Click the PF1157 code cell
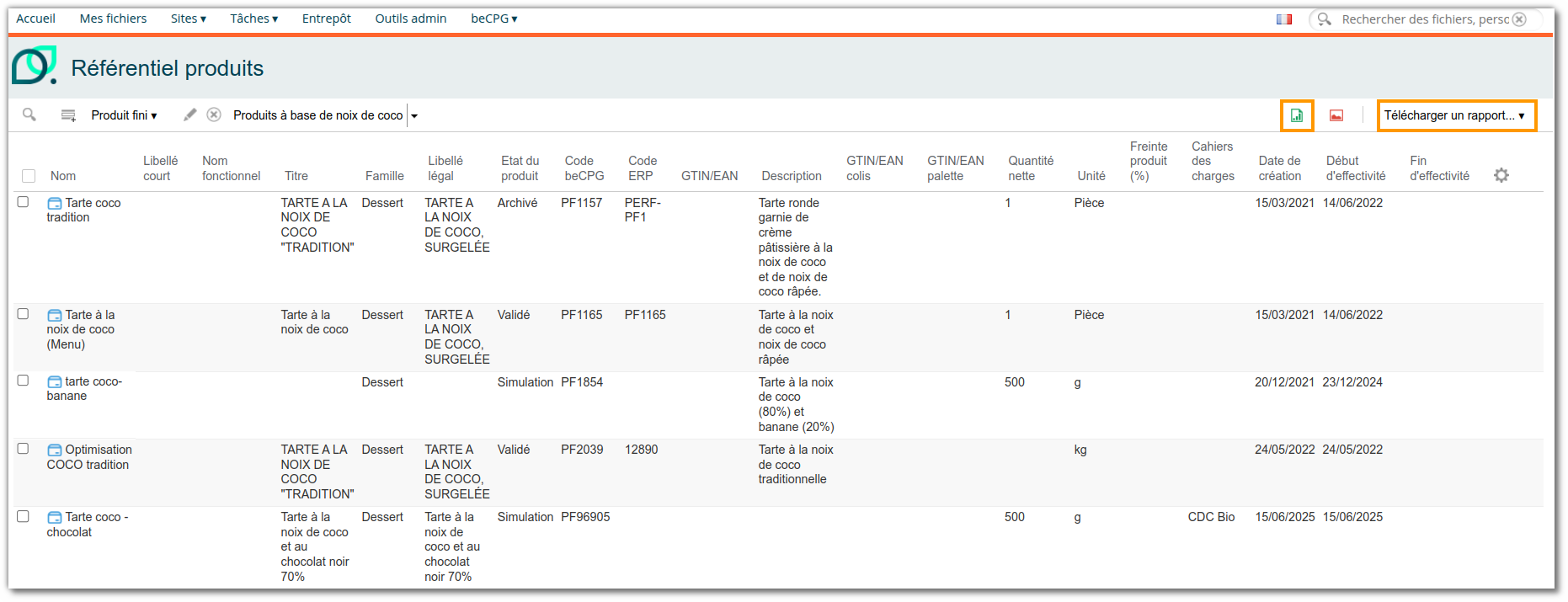1568x602 pixels. pos(582,203)
